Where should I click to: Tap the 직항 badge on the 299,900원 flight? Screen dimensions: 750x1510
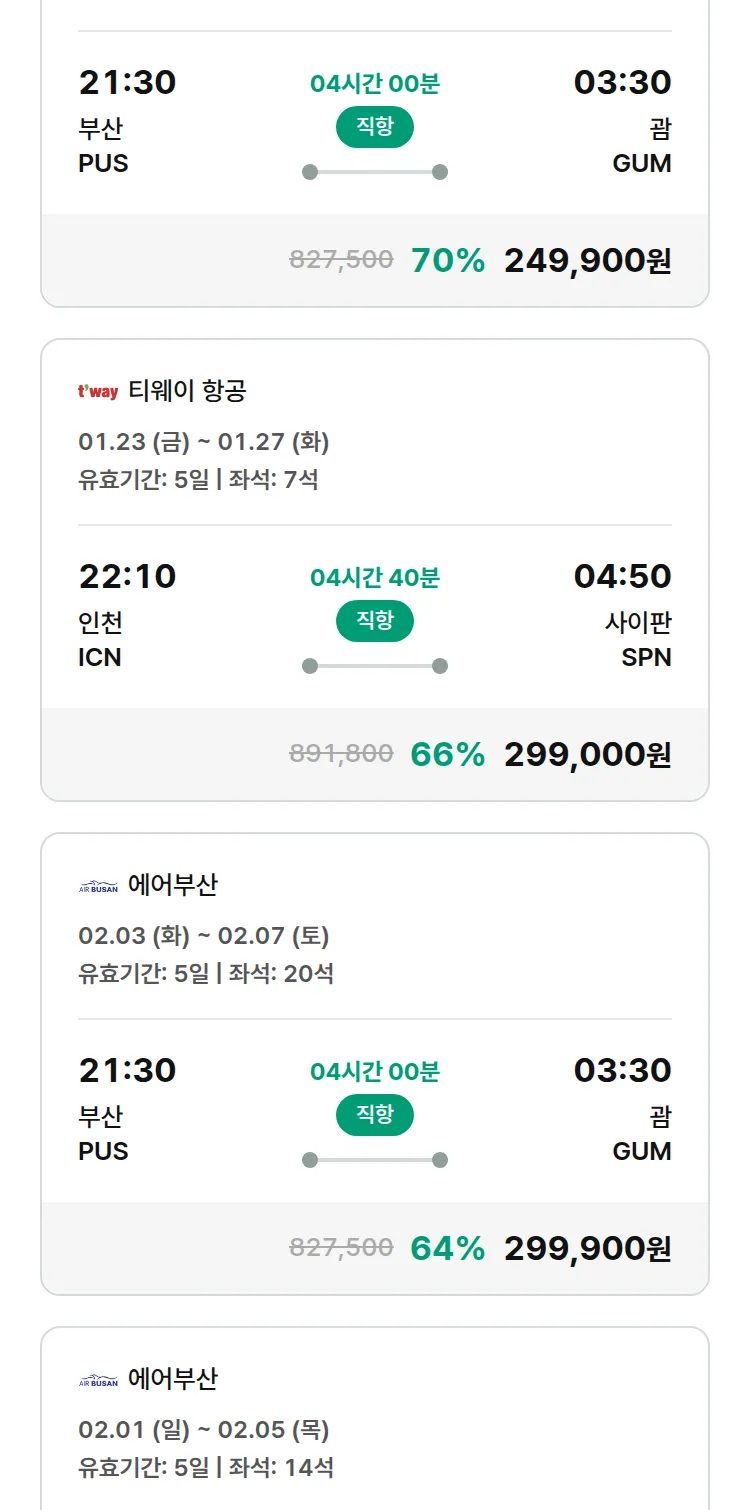[x=374, y=1115]
